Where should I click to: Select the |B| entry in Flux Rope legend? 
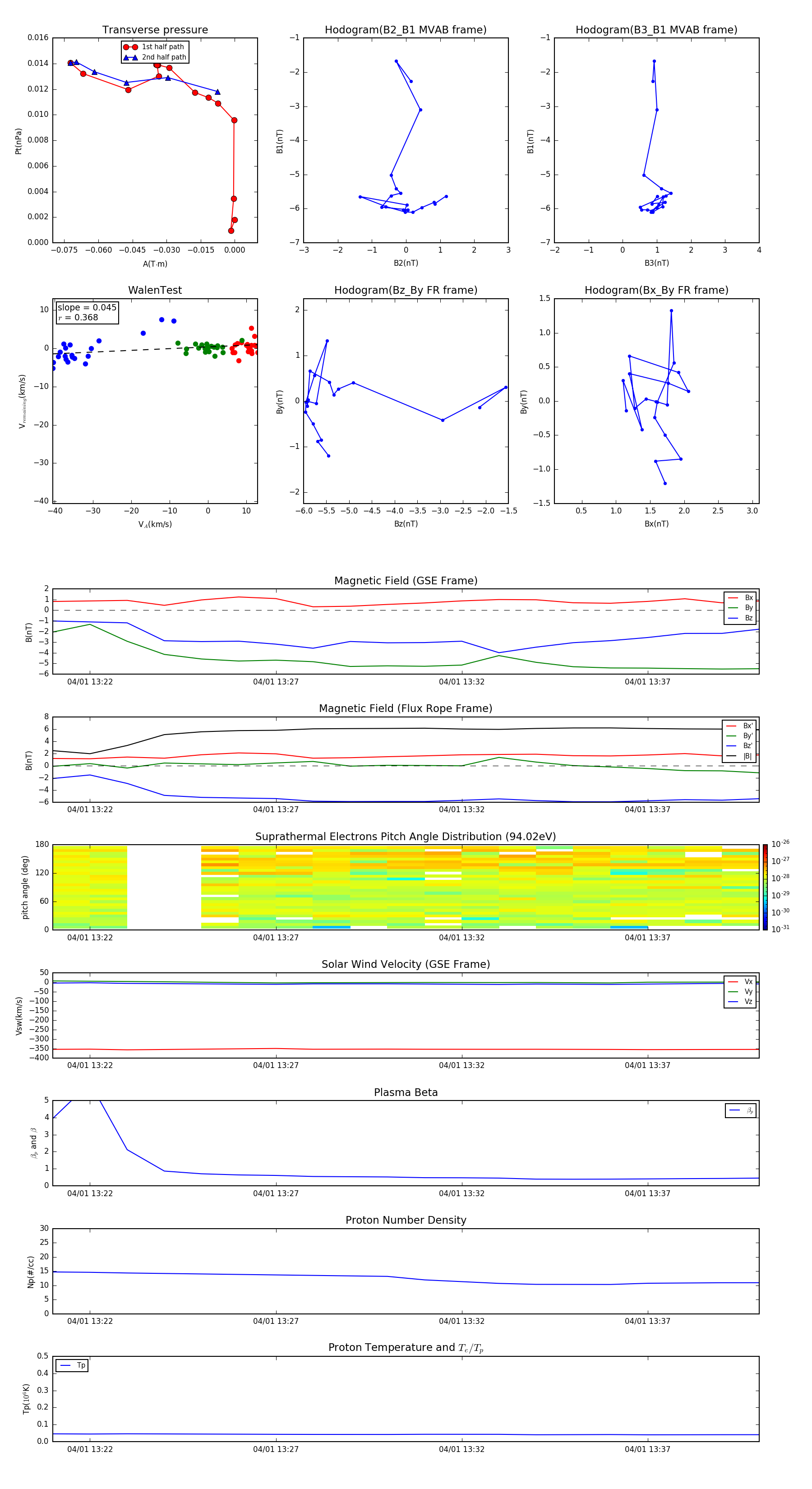(x=739, y=756)
